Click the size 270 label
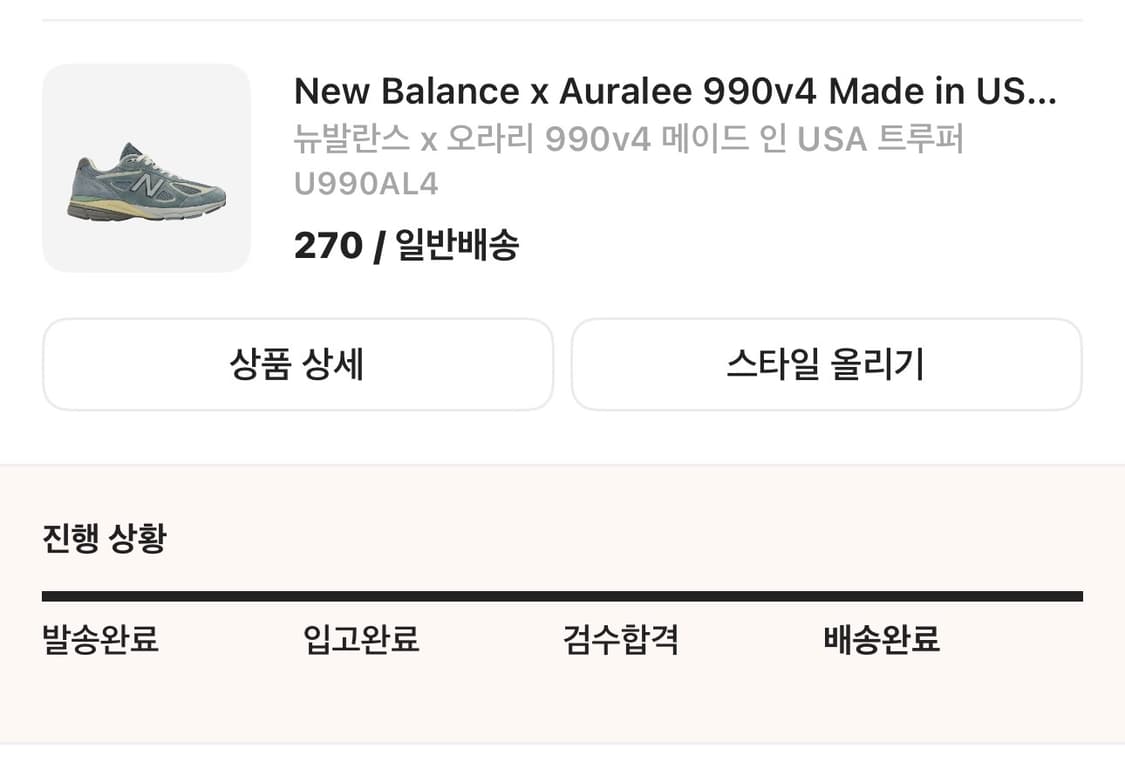The image size is (1125, 768). click(325, 244)
